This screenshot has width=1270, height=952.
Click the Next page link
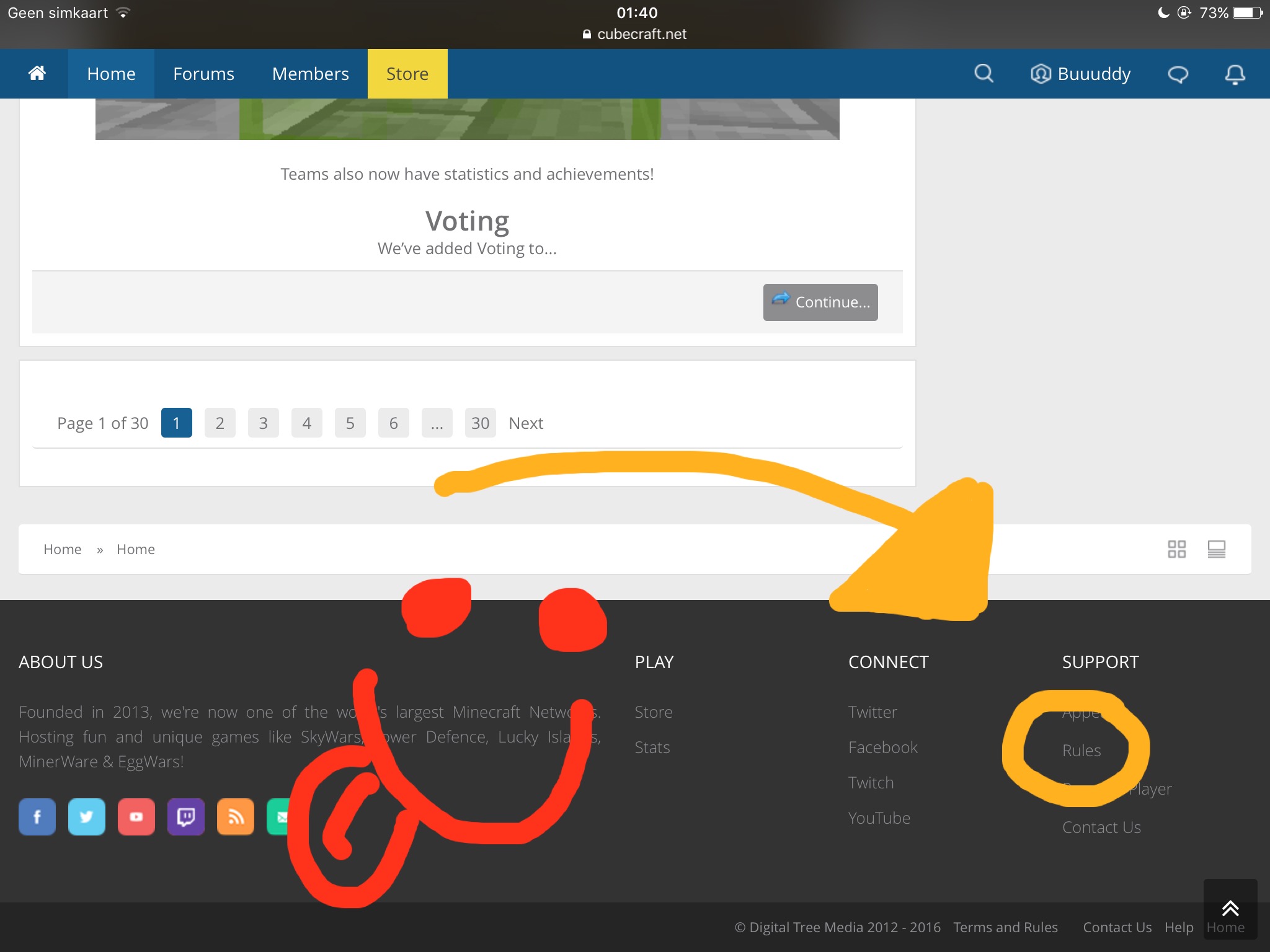526,423
